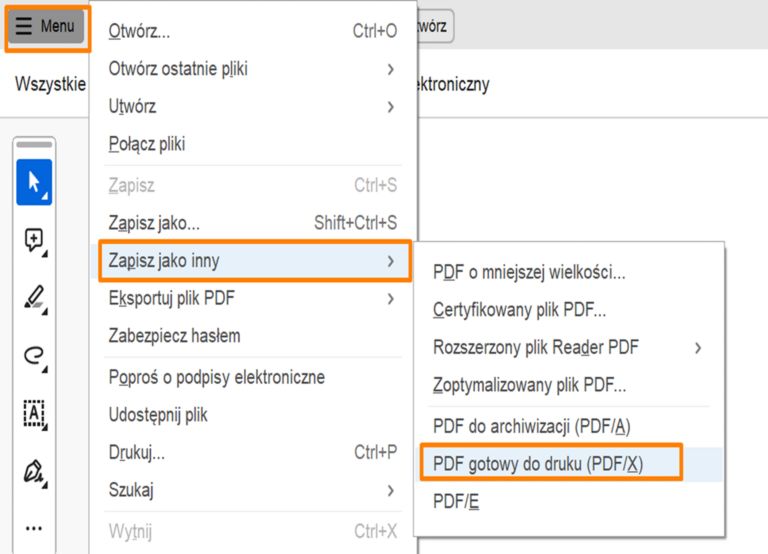768x554 pixels.
Task: Select the arrow selection tool
Action: coord(34,183)
